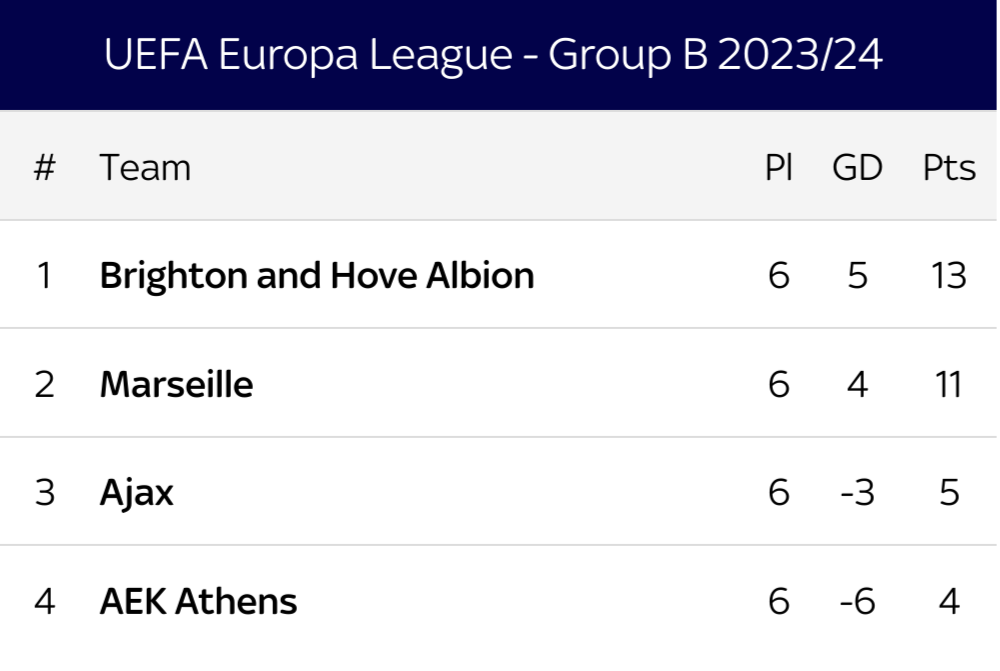Image resolution: width=1000 pixels, height=671 pixels.
Task: Click the UEFA Europa League Group B title
Action: pyautogui.click(x=493, y=55)
